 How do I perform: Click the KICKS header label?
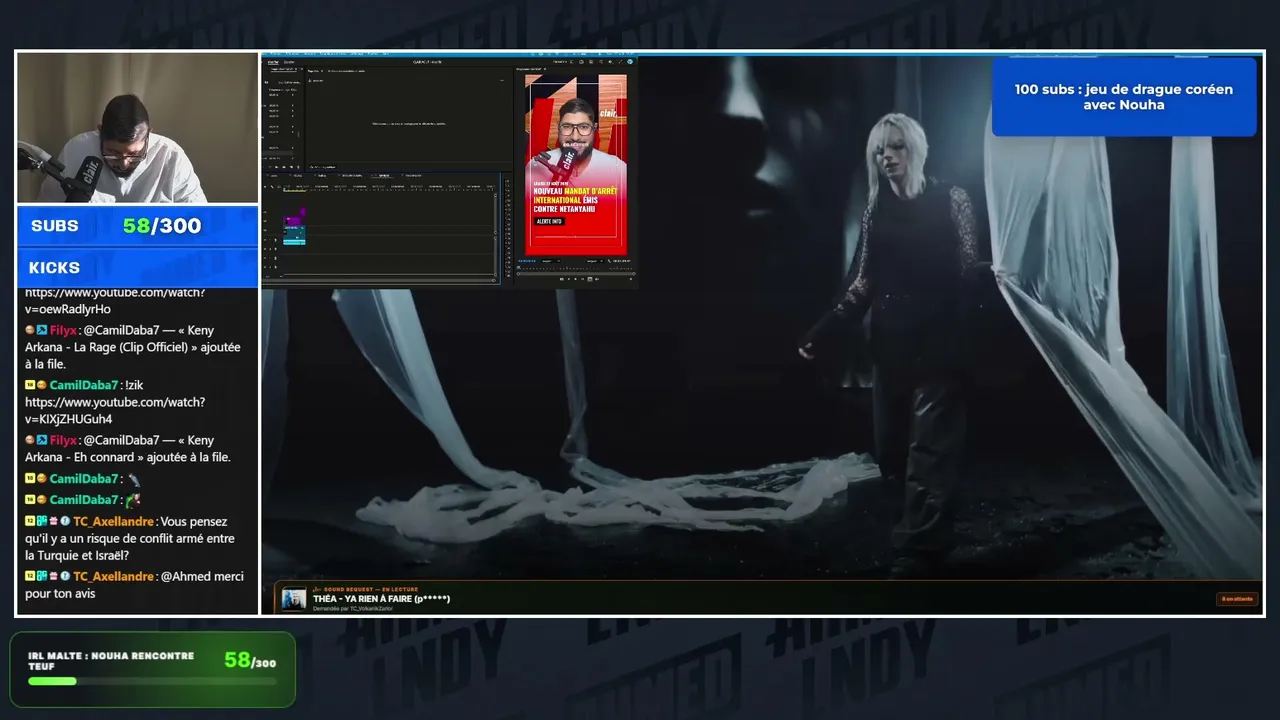(54, 268)
